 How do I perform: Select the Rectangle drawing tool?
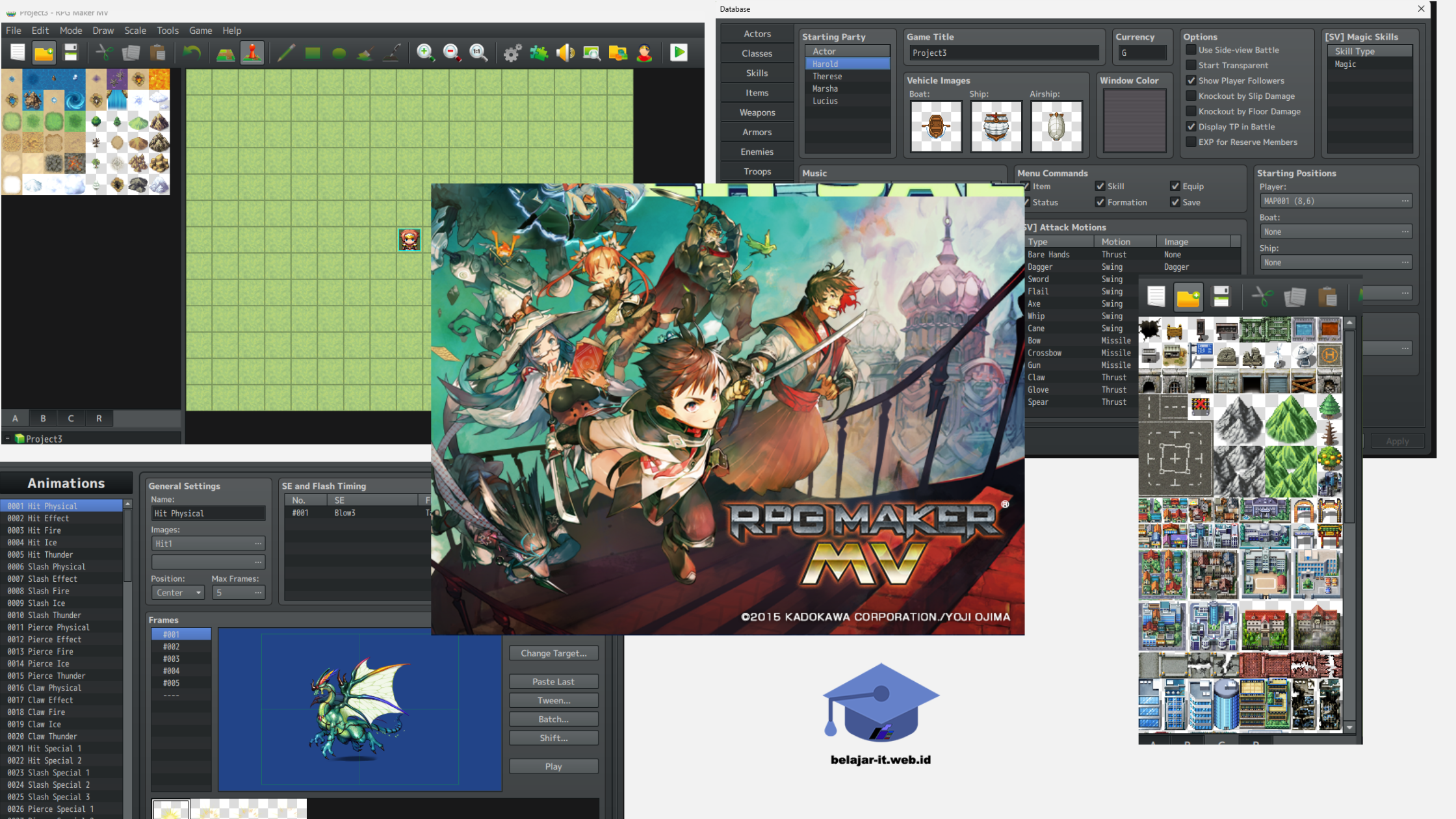(313, 53)
